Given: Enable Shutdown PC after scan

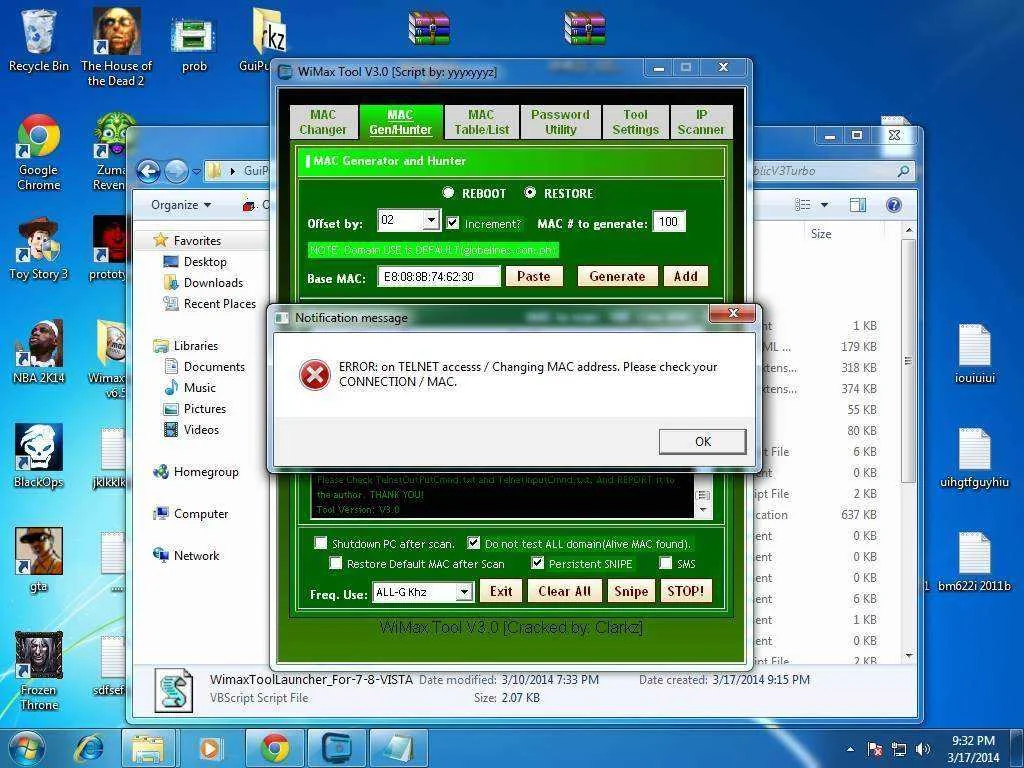Looking at the screenshot, I should (321, 543).
